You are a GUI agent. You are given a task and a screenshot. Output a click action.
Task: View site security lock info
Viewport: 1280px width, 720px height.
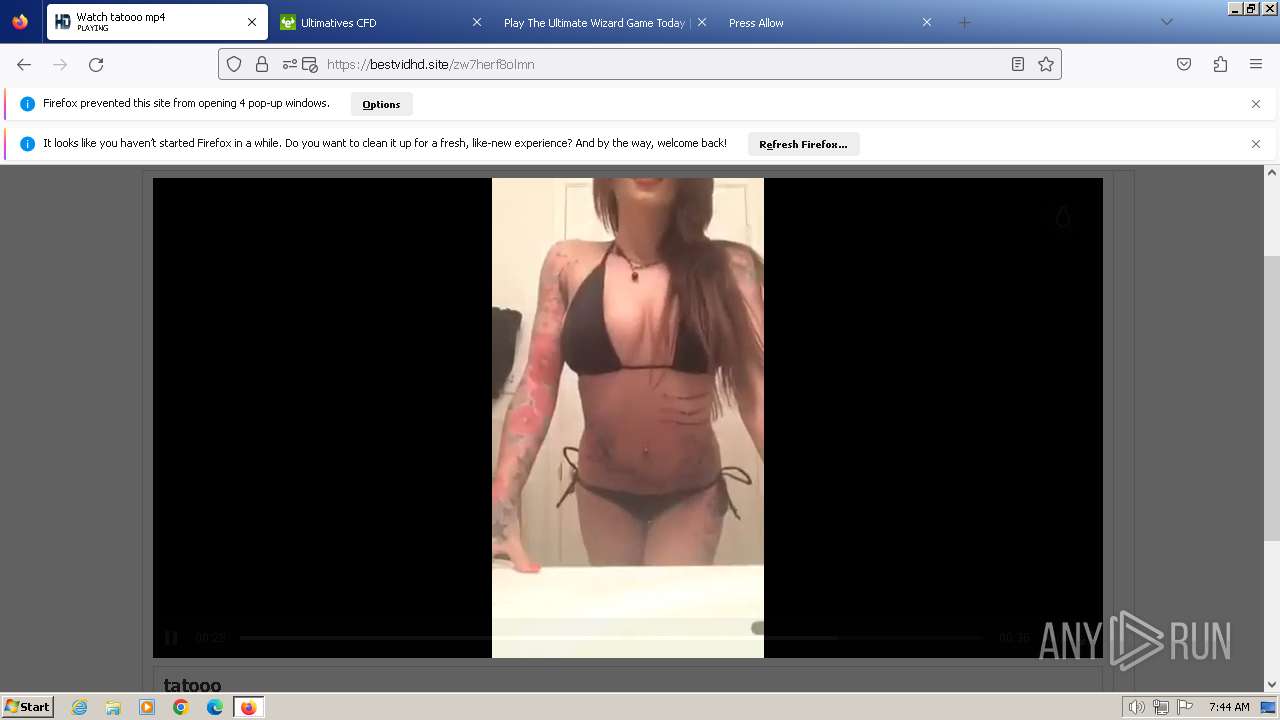tap(262, 64)
